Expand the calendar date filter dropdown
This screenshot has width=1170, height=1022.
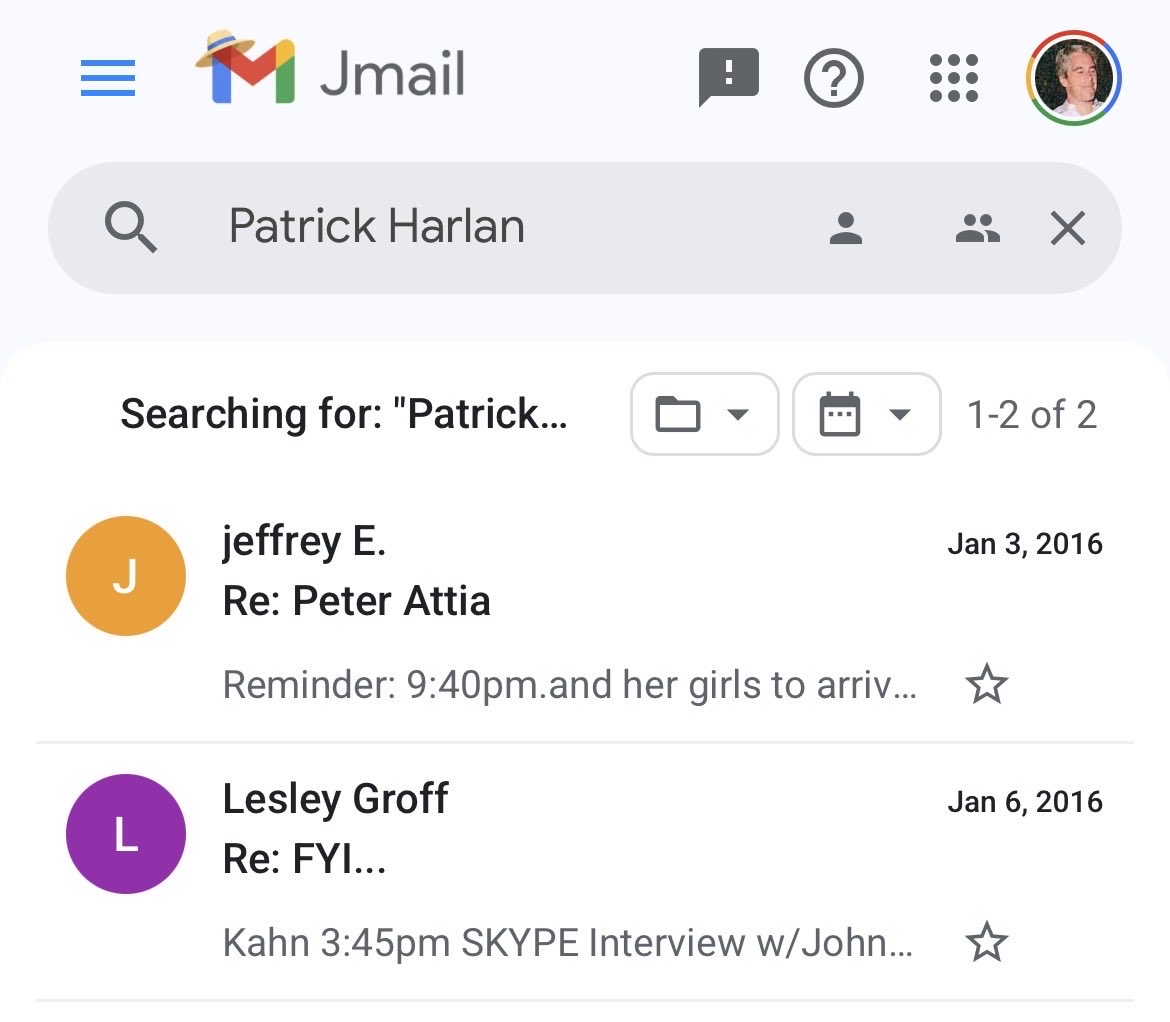pyautogui.click(x=866, y=414)
